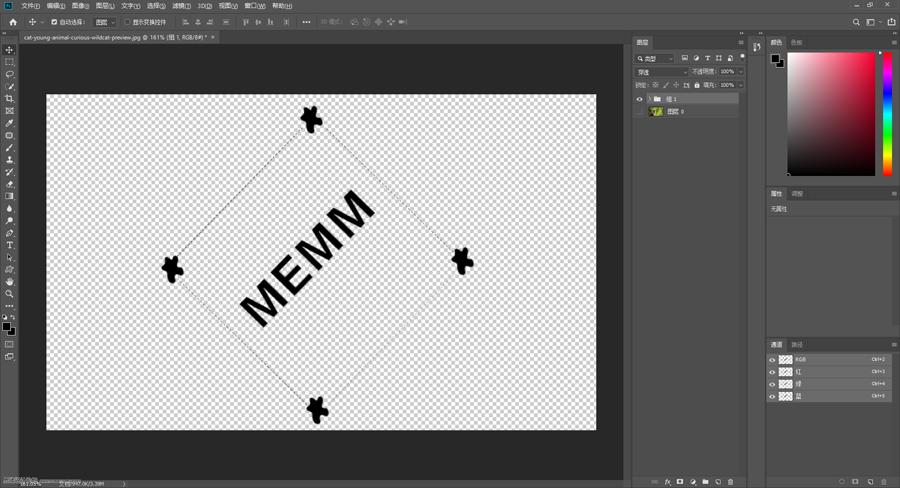Image resolution: width=900 pixels, height=488 pixels.
Task: Open the 滤镜 menu
Action: 180,5
